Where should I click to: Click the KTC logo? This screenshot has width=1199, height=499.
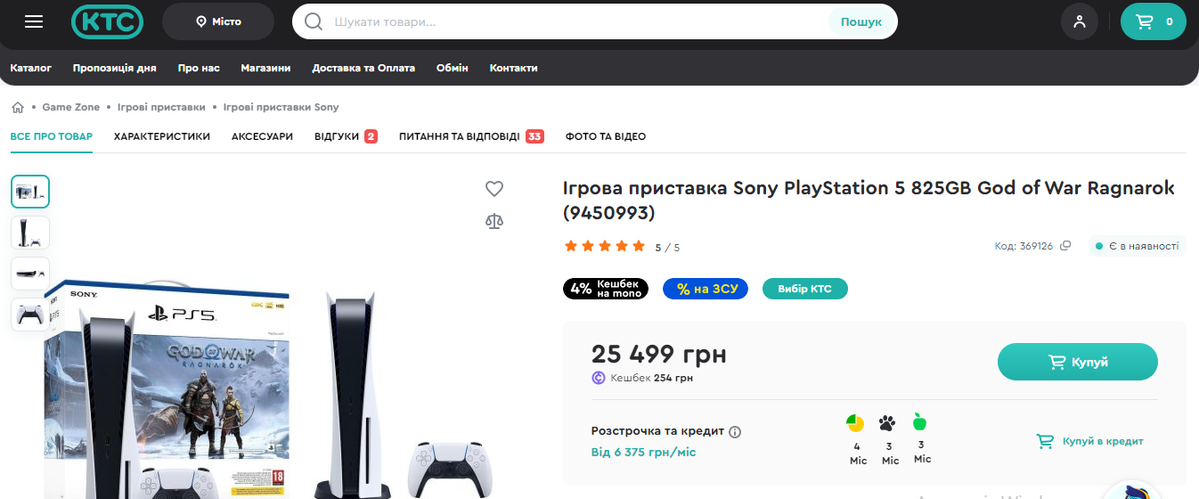[107, 21]
